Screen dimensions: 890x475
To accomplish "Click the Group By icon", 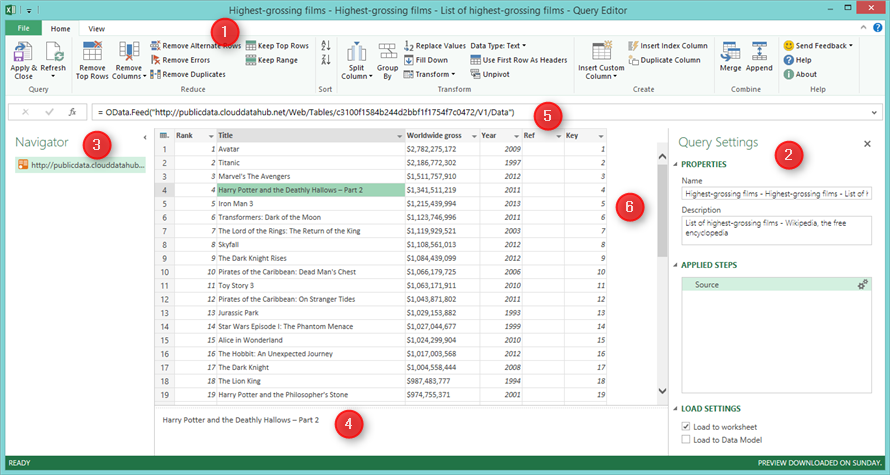I will pos(387,52).
